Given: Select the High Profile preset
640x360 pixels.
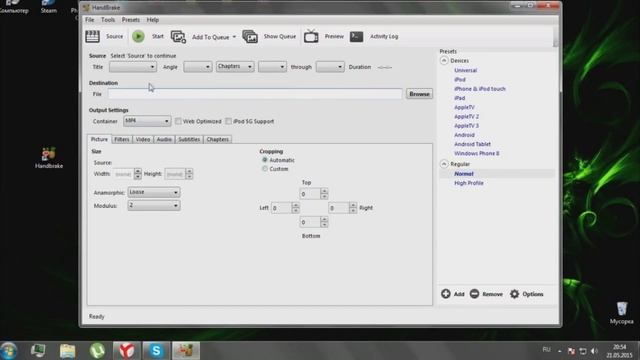Looking at the screenshot, I should pos(469,183).
